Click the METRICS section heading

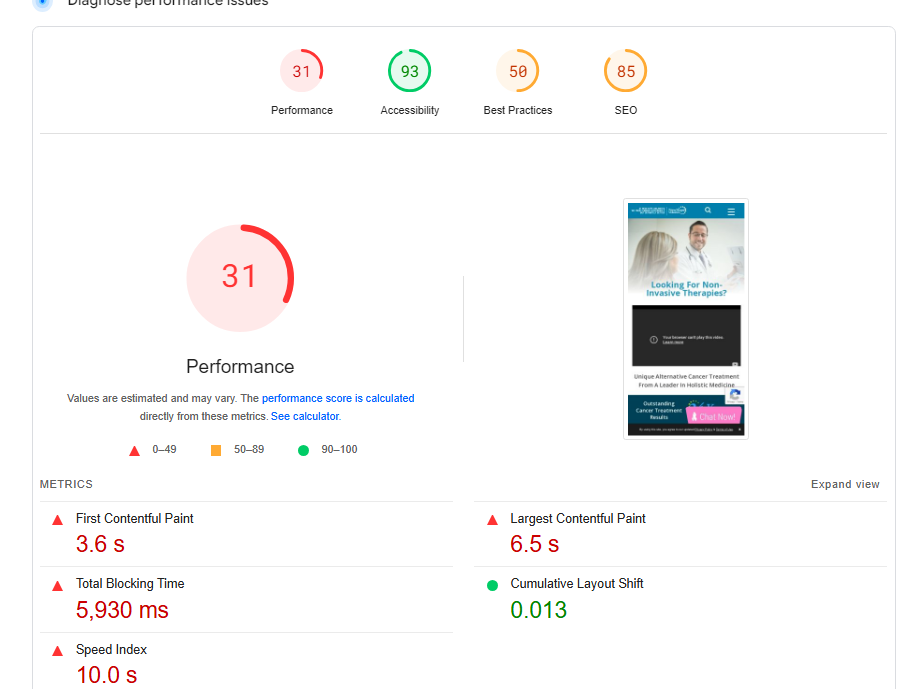[x=66, y=484]
